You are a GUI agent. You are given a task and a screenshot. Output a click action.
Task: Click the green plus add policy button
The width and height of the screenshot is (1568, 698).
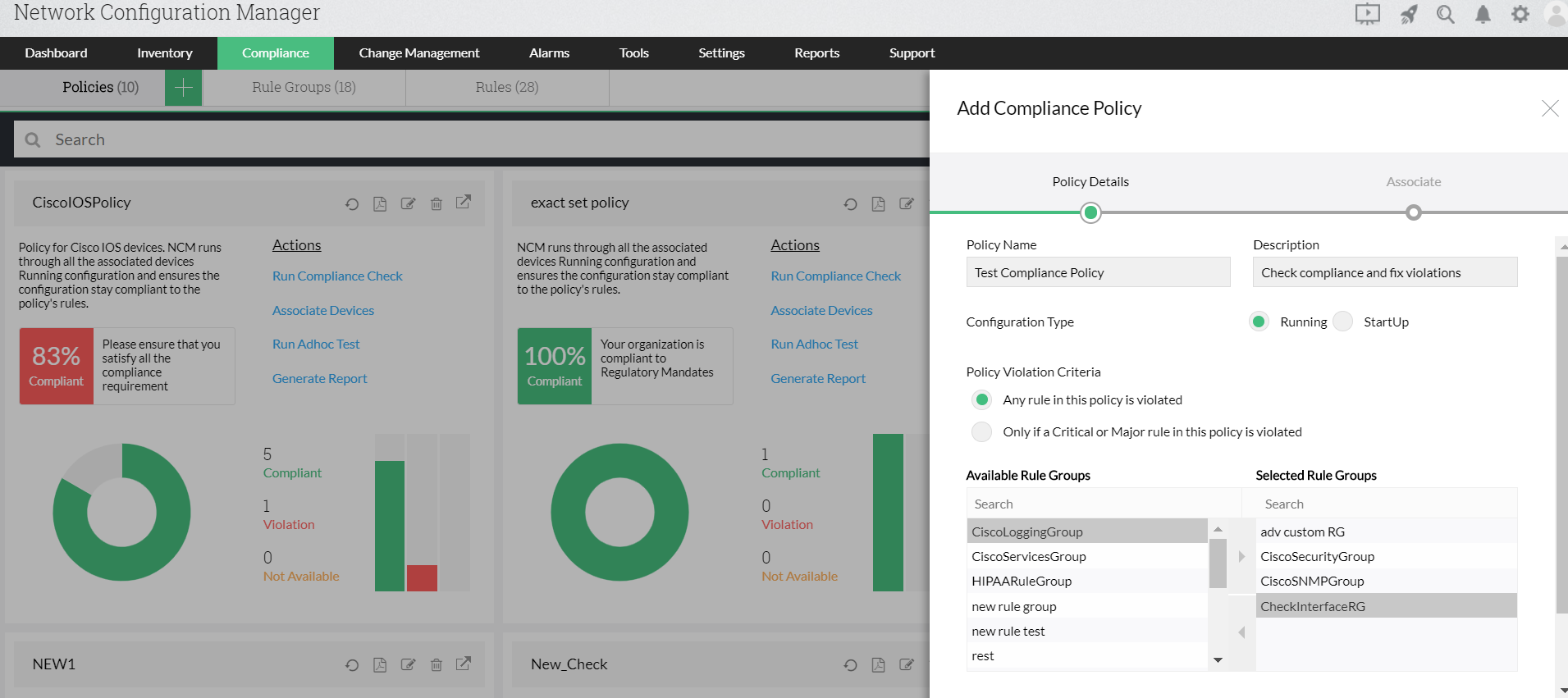coord(184,87)
